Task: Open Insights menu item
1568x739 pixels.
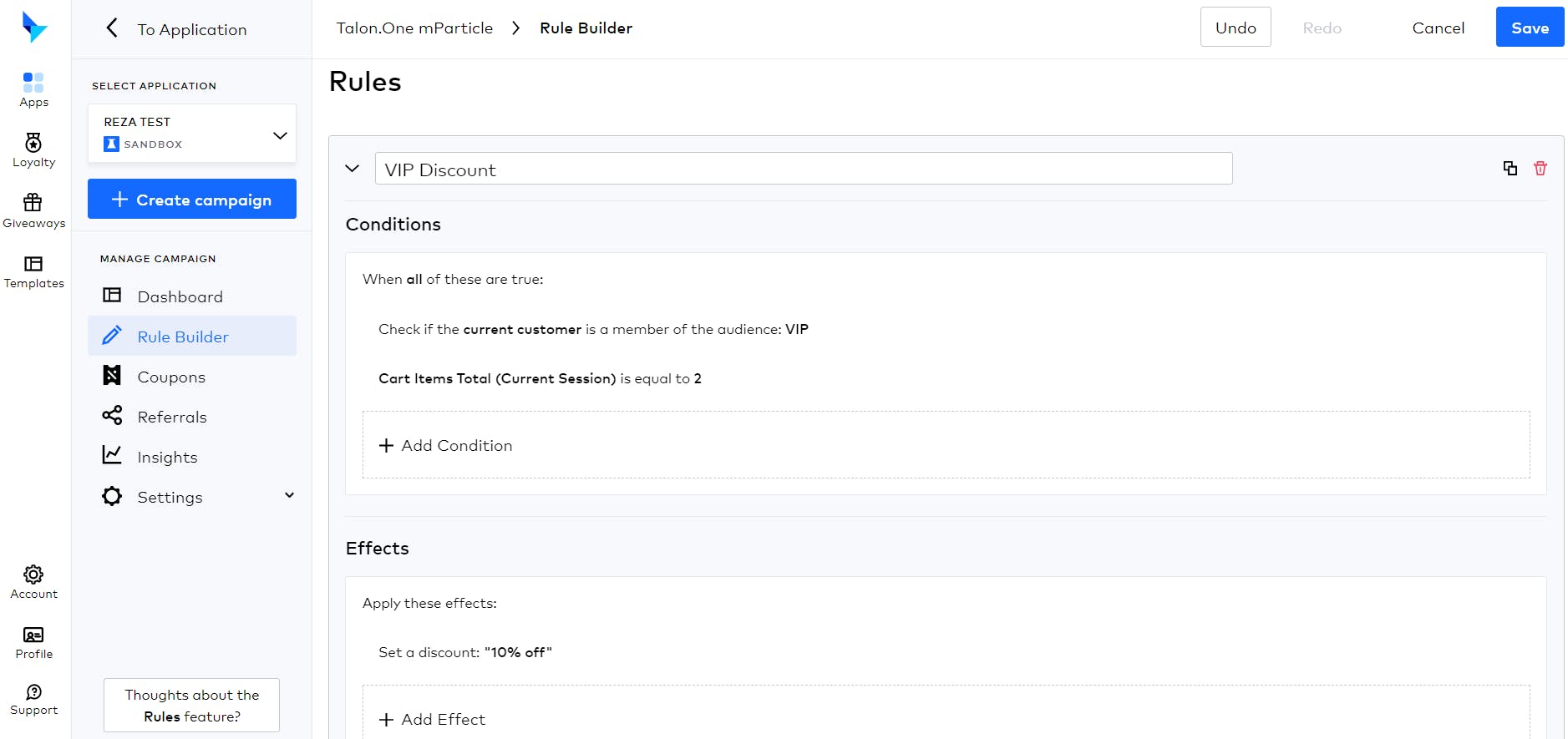Action: [x=192, y=456]
